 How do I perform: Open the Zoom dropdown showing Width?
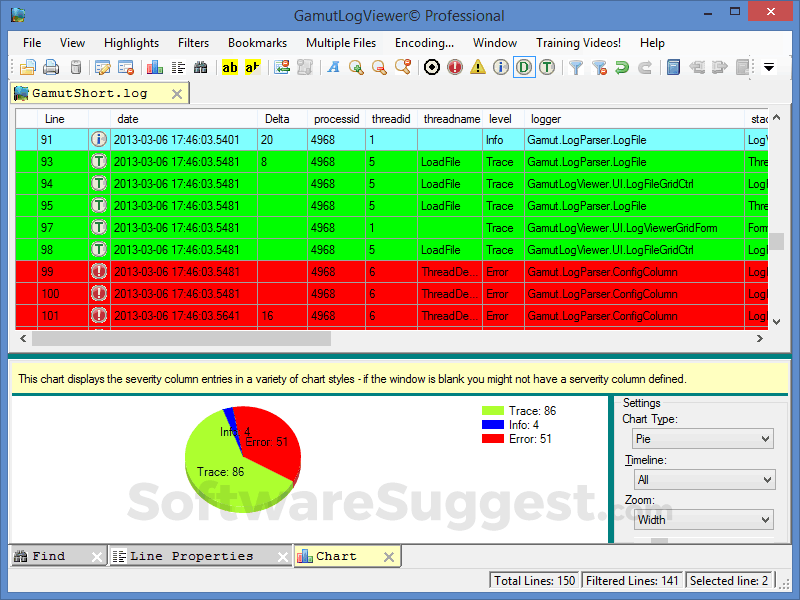(703, 519)
